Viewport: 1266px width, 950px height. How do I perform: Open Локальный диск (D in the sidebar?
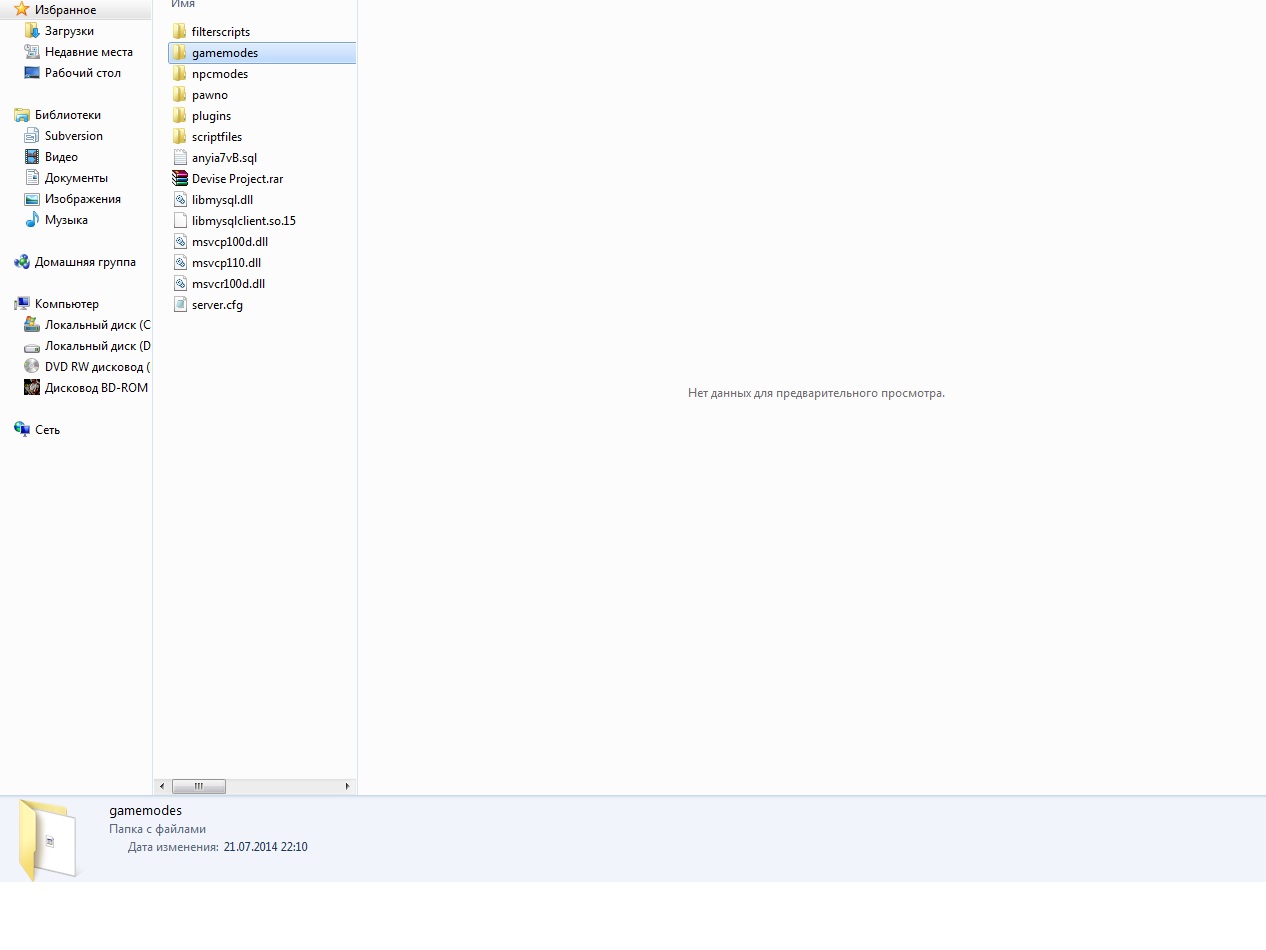pos(98,345)
